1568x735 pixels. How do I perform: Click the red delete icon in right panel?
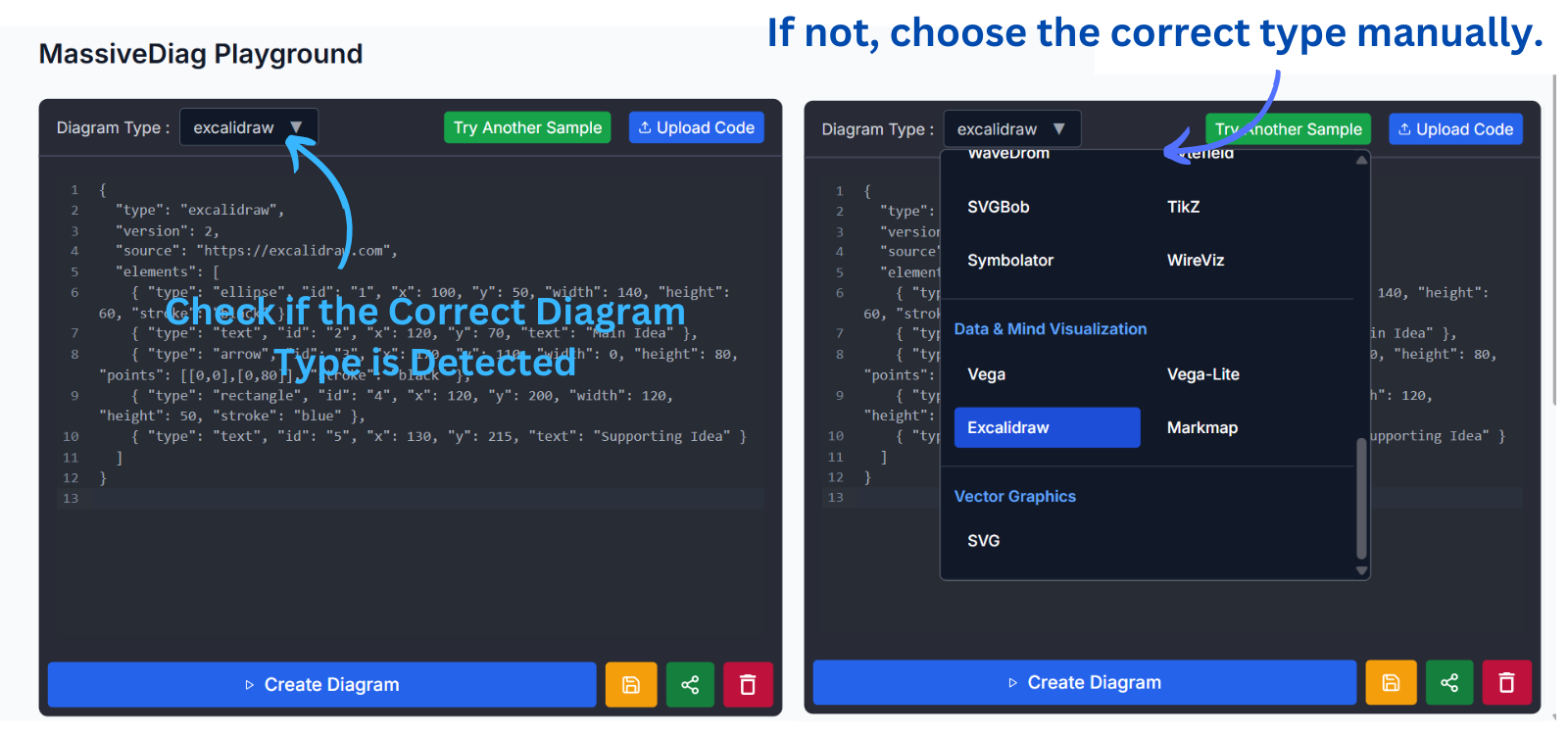[x=1506, y=683]
